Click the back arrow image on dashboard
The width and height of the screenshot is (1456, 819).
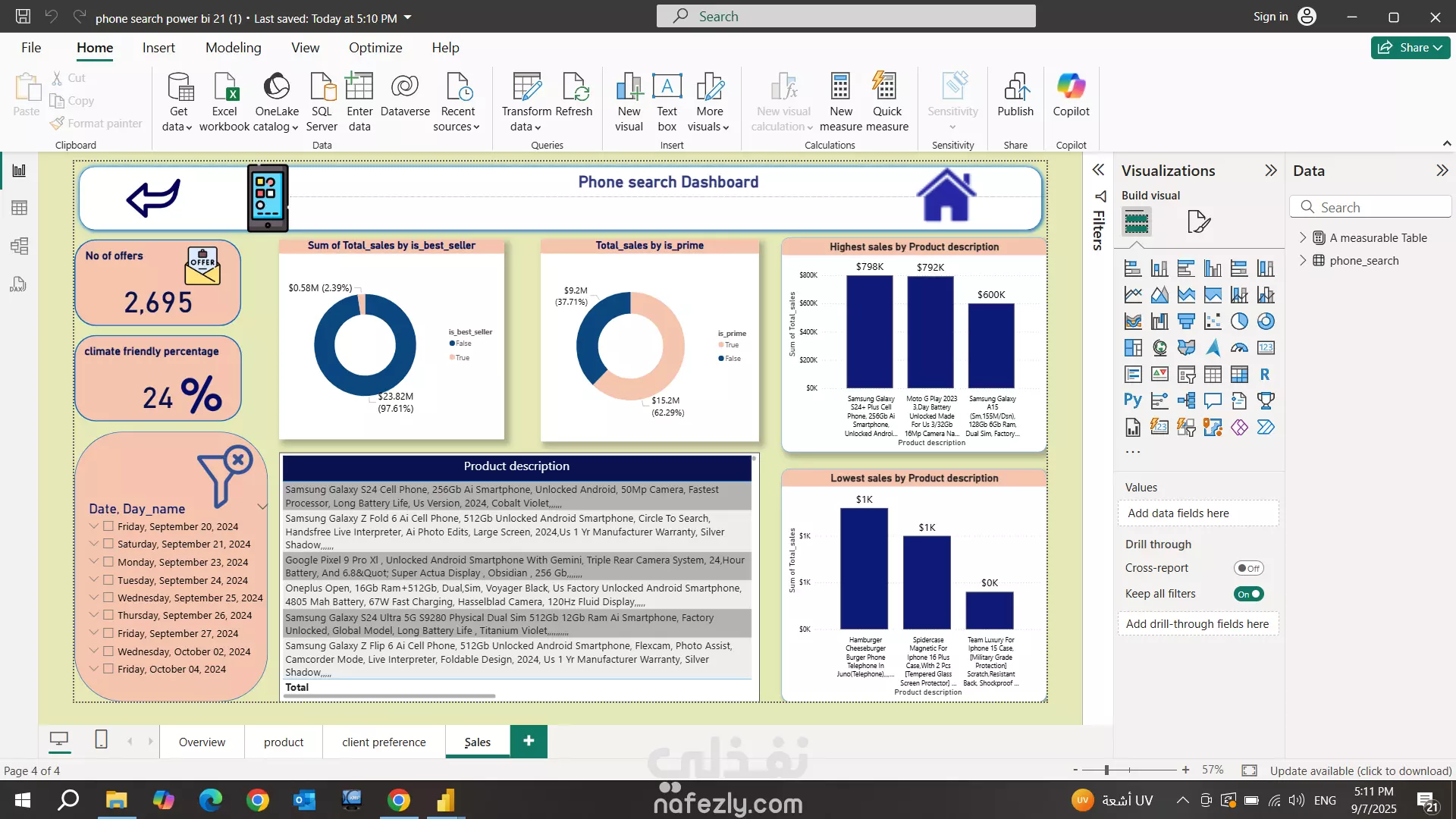click(x=154, y=198)
